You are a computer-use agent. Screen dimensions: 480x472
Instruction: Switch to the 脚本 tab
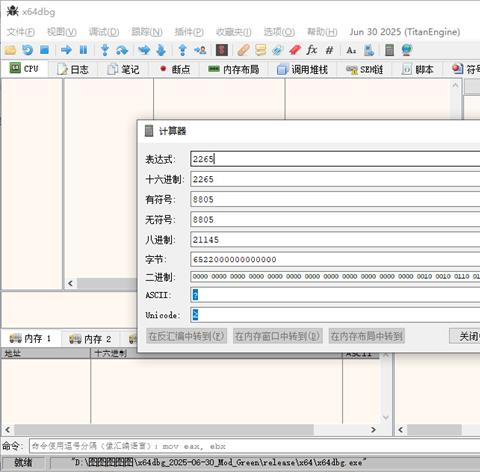point(418,69)
